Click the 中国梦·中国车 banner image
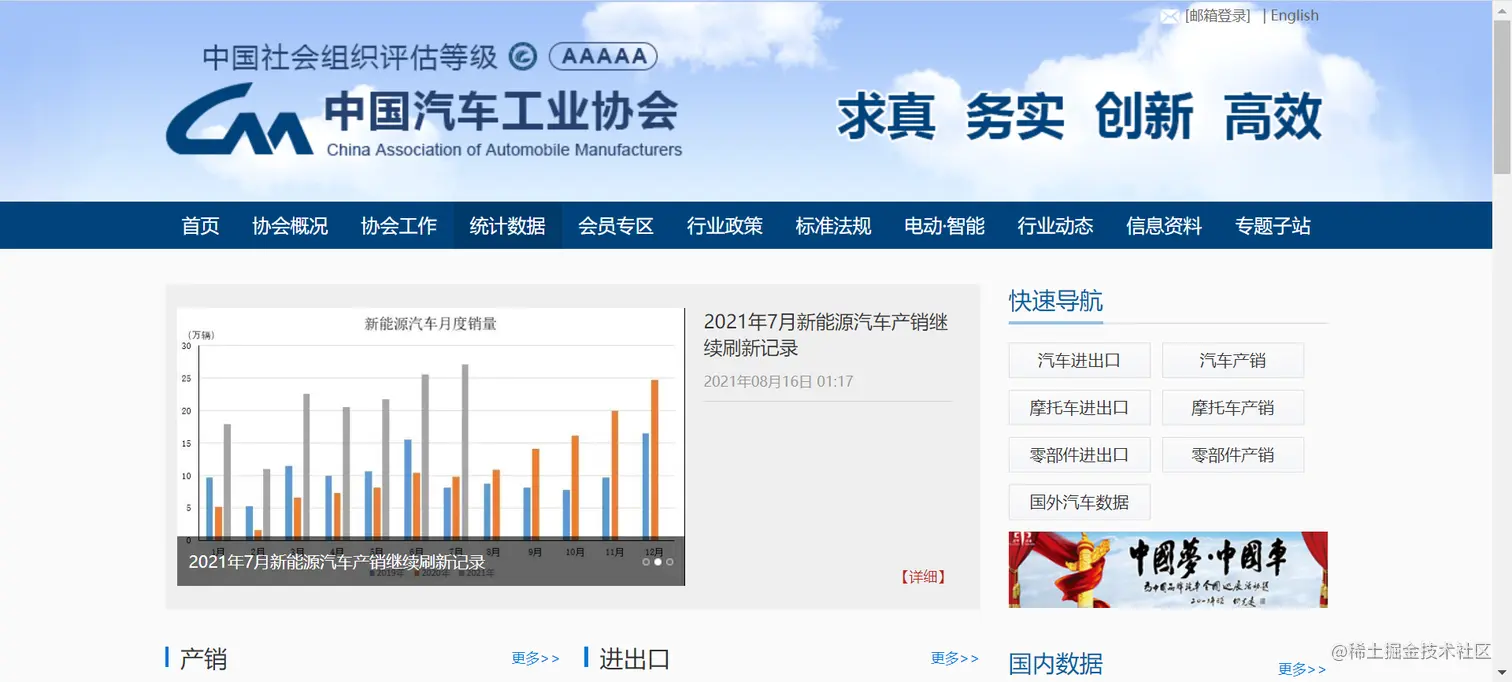 click(1167, 568)
